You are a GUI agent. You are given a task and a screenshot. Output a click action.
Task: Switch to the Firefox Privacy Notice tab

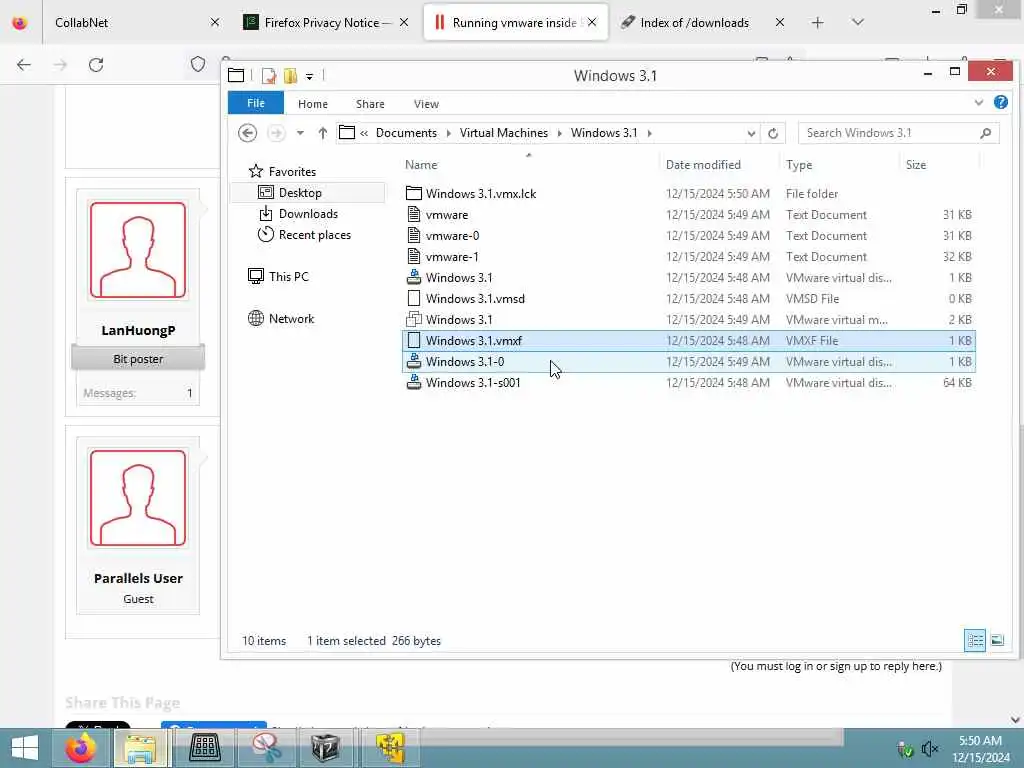[327, 22]
